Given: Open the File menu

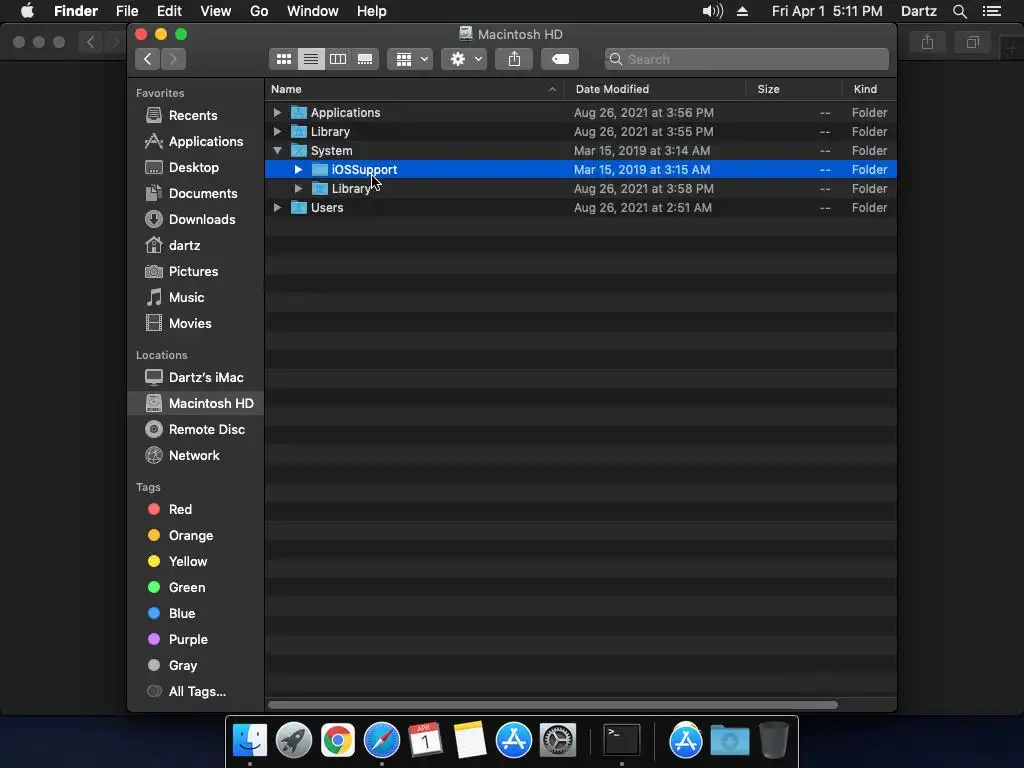Looking at the screenshot, I should 127,11.
